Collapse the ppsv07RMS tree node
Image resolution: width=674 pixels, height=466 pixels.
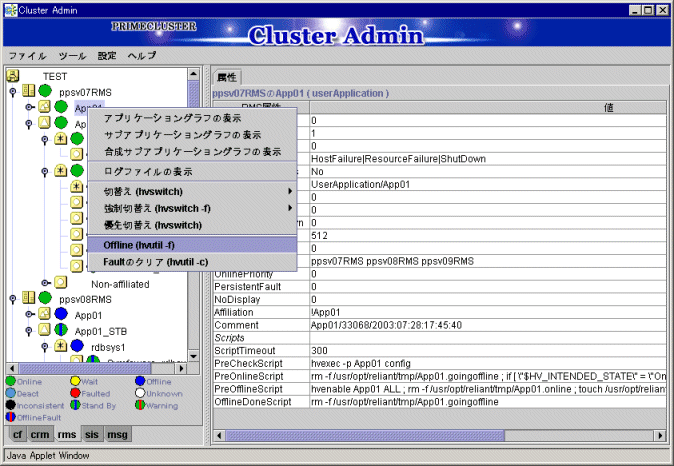coord(13,92)
